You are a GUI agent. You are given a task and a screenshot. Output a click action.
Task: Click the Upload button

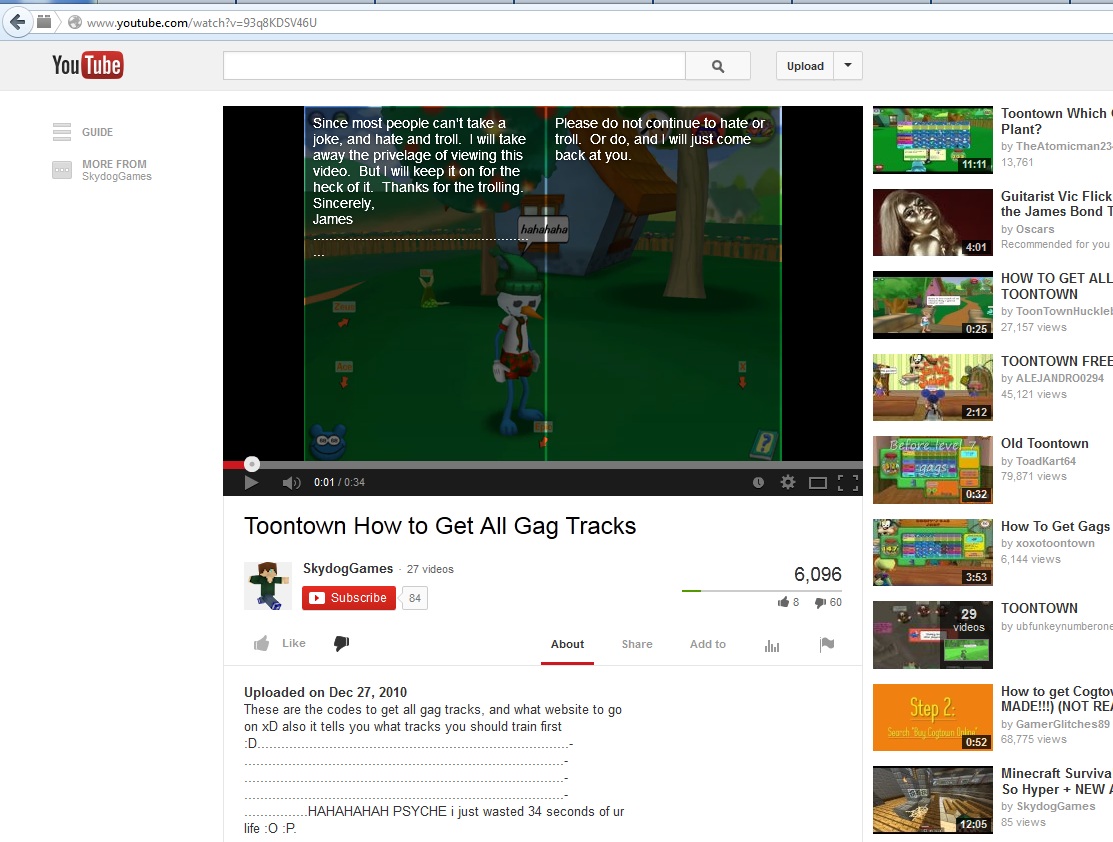pyautogui.click(x=805, y=66)
